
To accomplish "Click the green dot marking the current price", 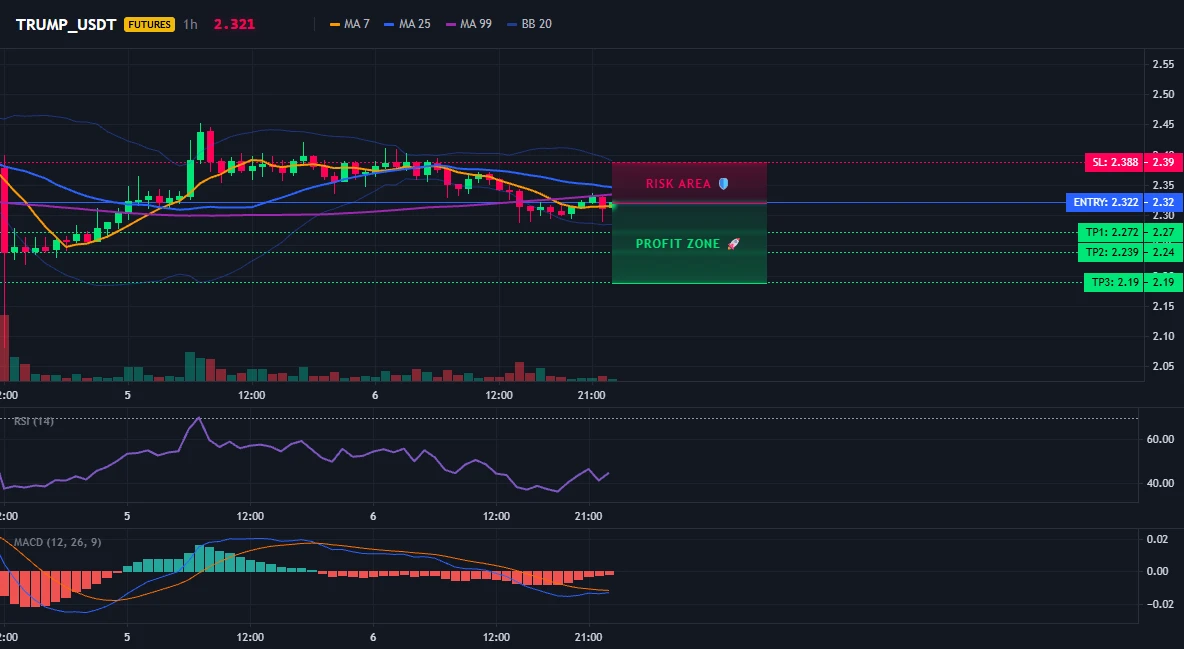I will (612, 205).
